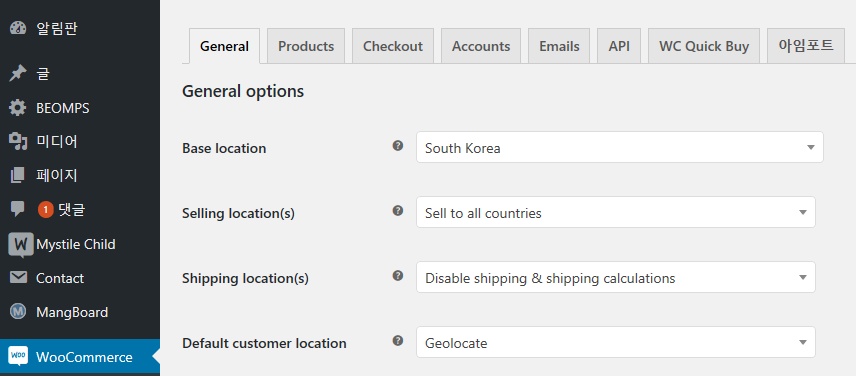Click the speech bubble icon beside 댓글
The height and width of the screenshot is (376, 856).
coord(17,210)
